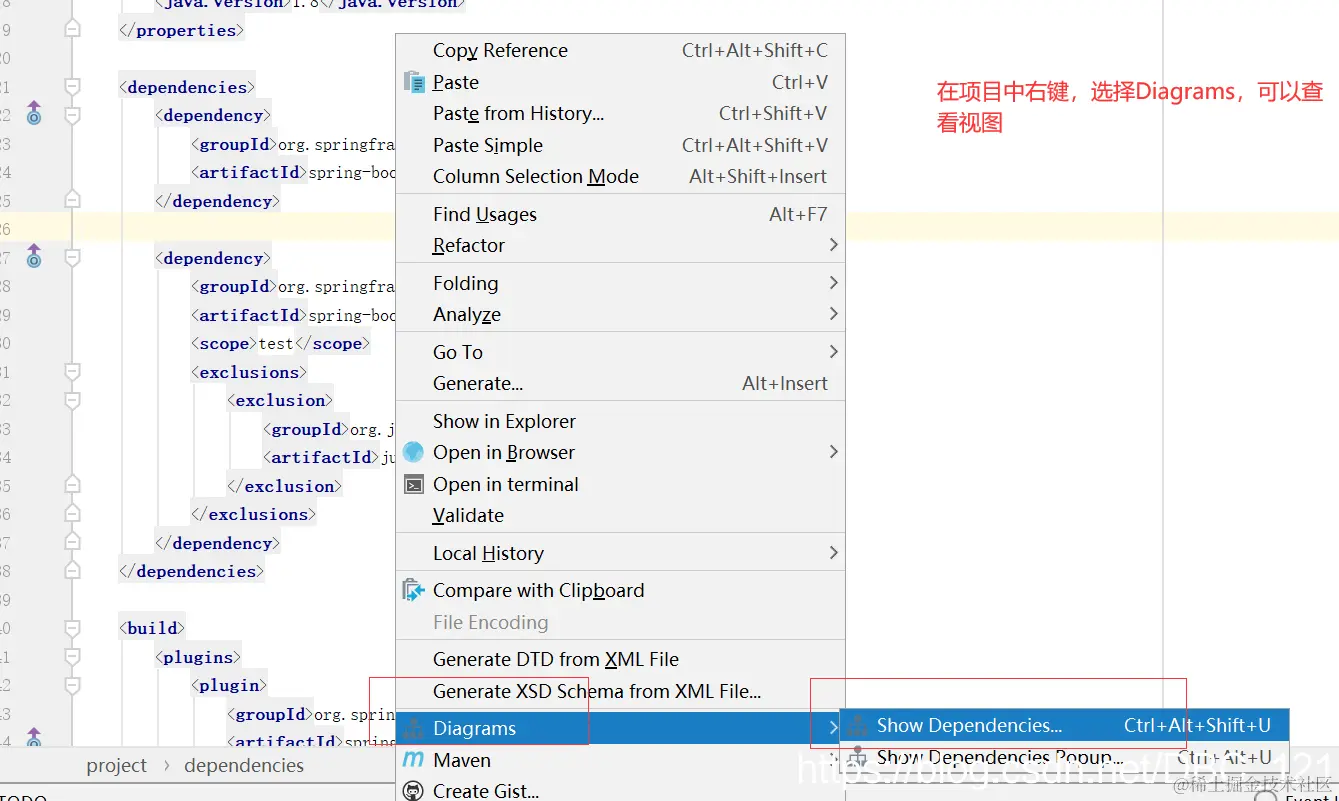Collapse the <plugins> block fold marker

[71, 657]
